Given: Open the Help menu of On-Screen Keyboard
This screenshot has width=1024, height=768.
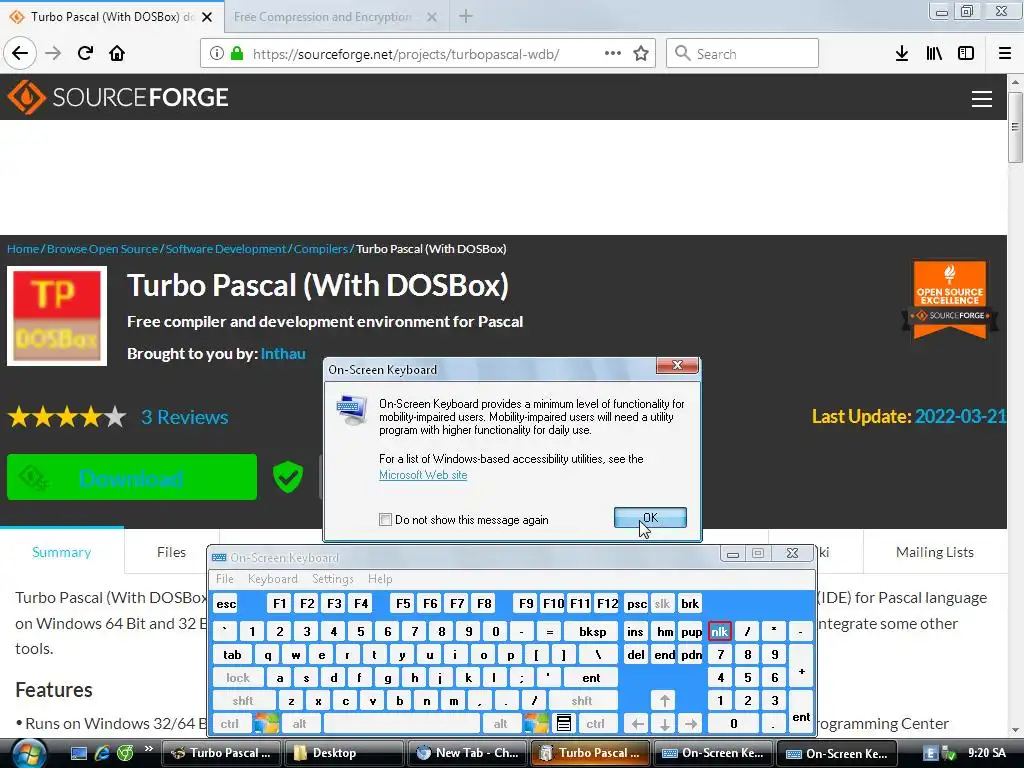Looking at the screenshot, I should [380, 579].
